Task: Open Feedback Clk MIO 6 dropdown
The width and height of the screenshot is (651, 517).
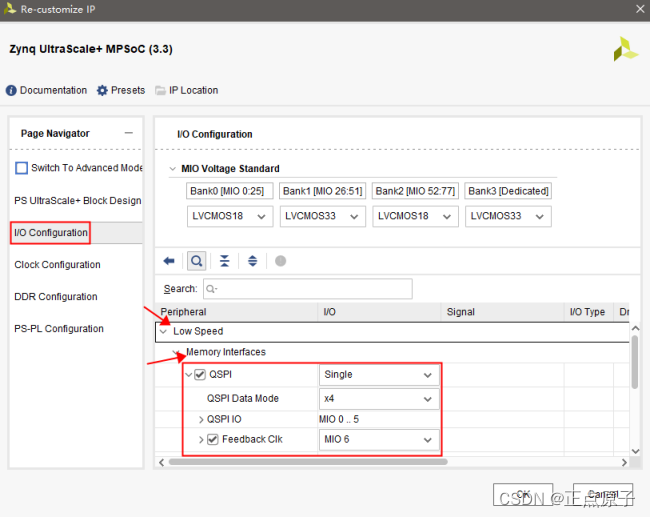Action: click(379, 440)
